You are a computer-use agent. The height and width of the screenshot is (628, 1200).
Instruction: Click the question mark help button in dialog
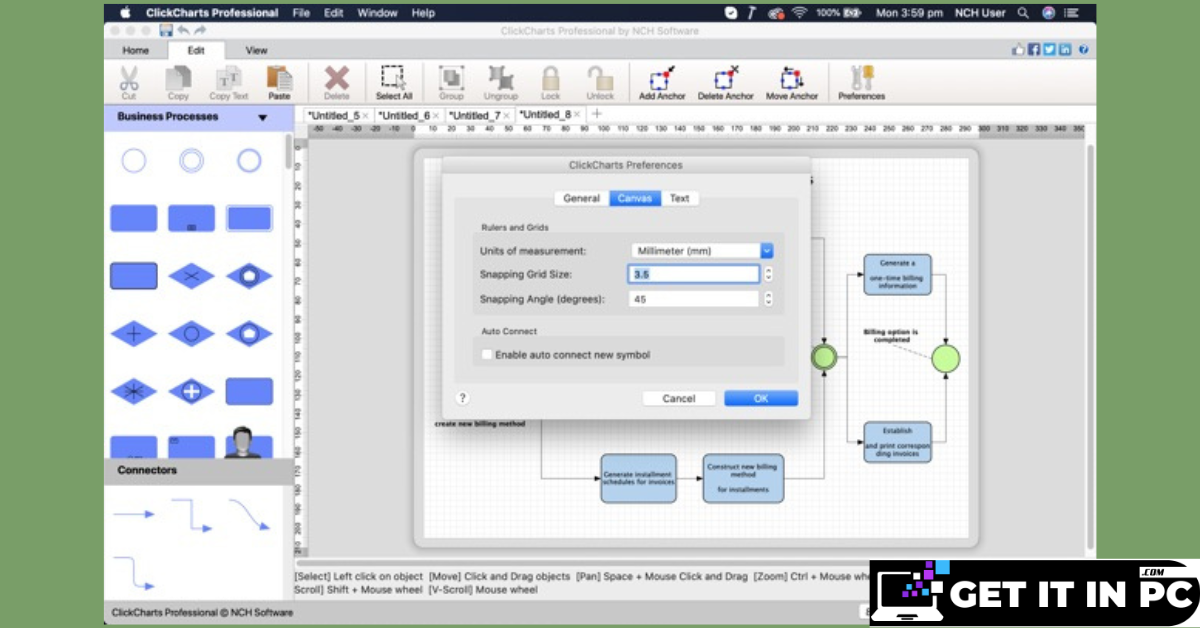coord(463,398)
